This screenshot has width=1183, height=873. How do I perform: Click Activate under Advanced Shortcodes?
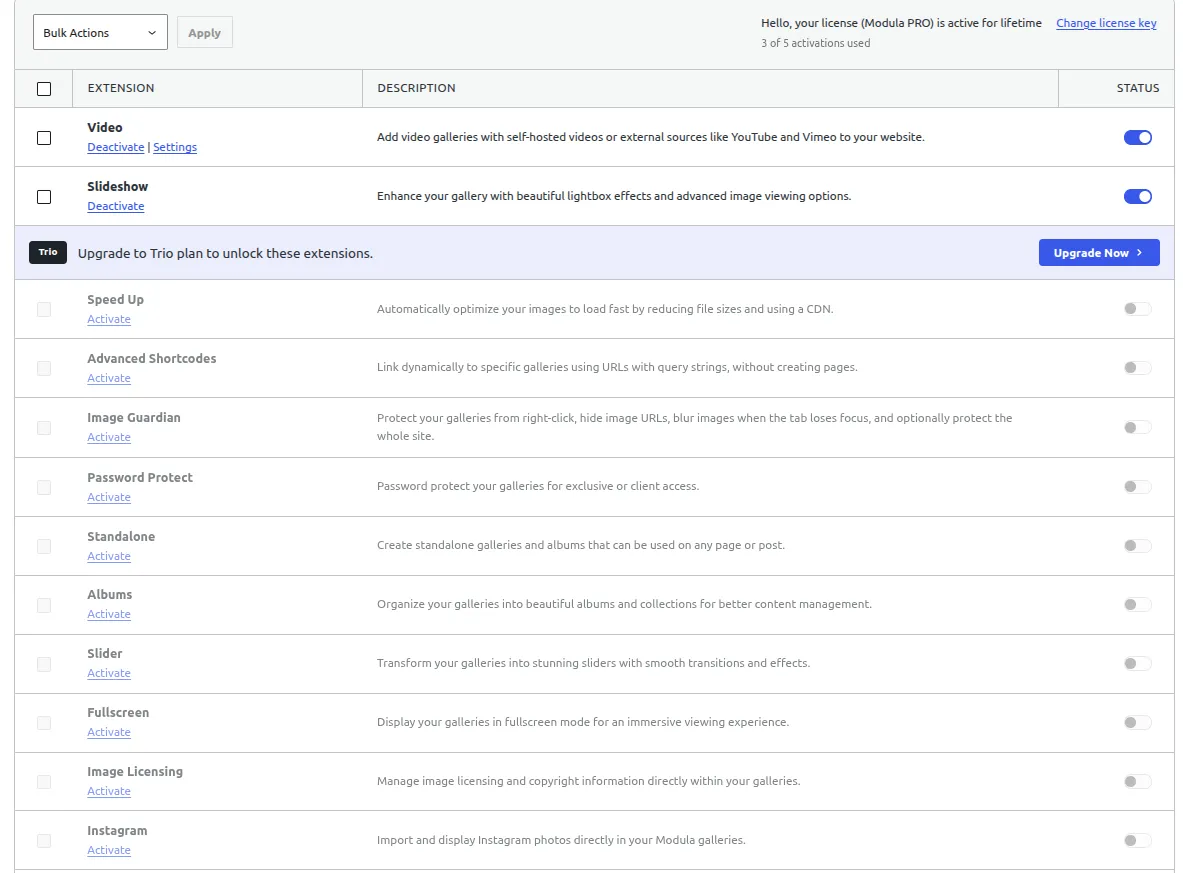click(x=109, y=378)
